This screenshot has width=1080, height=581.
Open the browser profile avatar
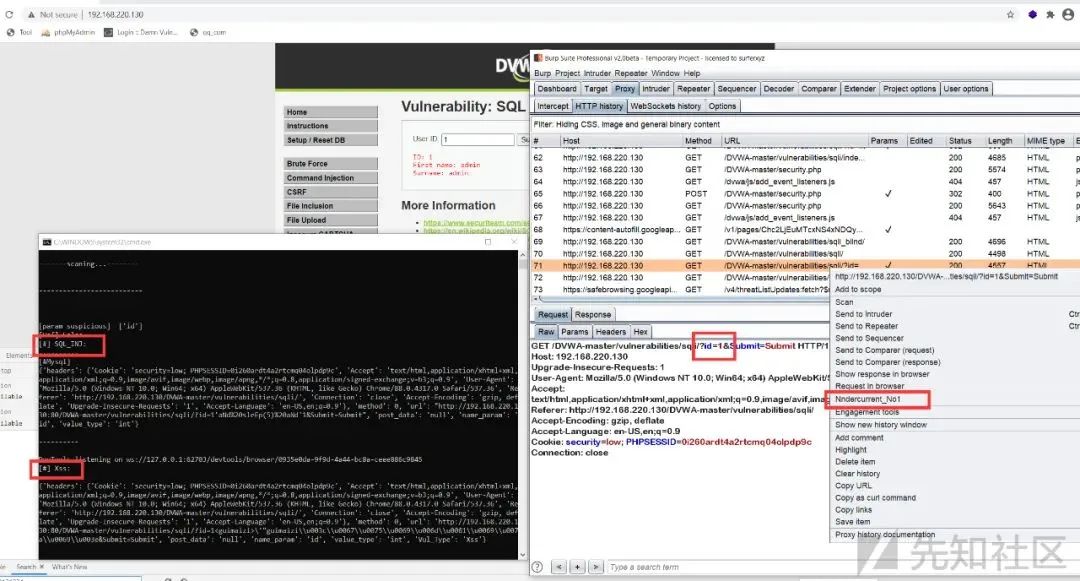point(1068,14)
